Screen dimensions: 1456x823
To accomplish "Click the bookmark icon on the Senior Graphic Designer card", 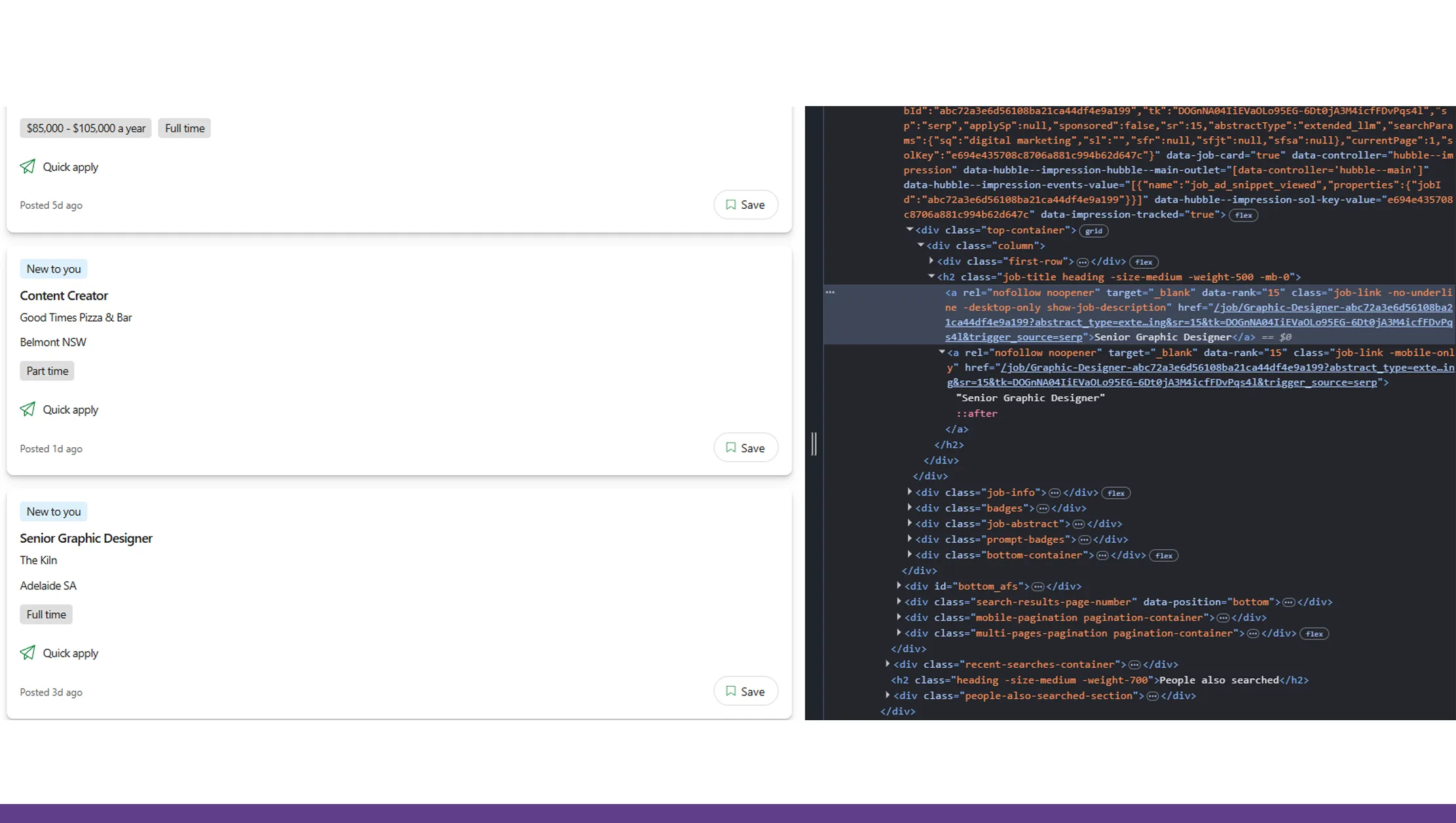I will 731,691.
